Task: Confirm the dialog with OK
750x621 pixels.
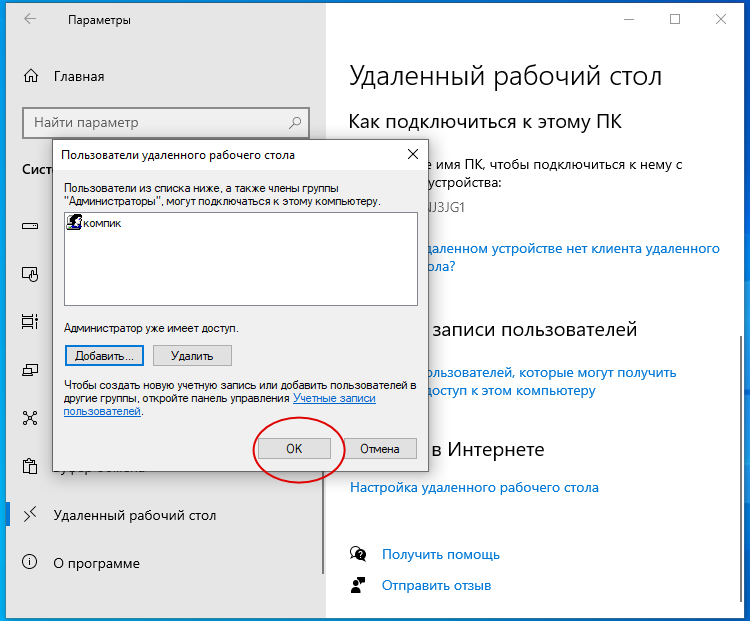Action: (294, 449)
